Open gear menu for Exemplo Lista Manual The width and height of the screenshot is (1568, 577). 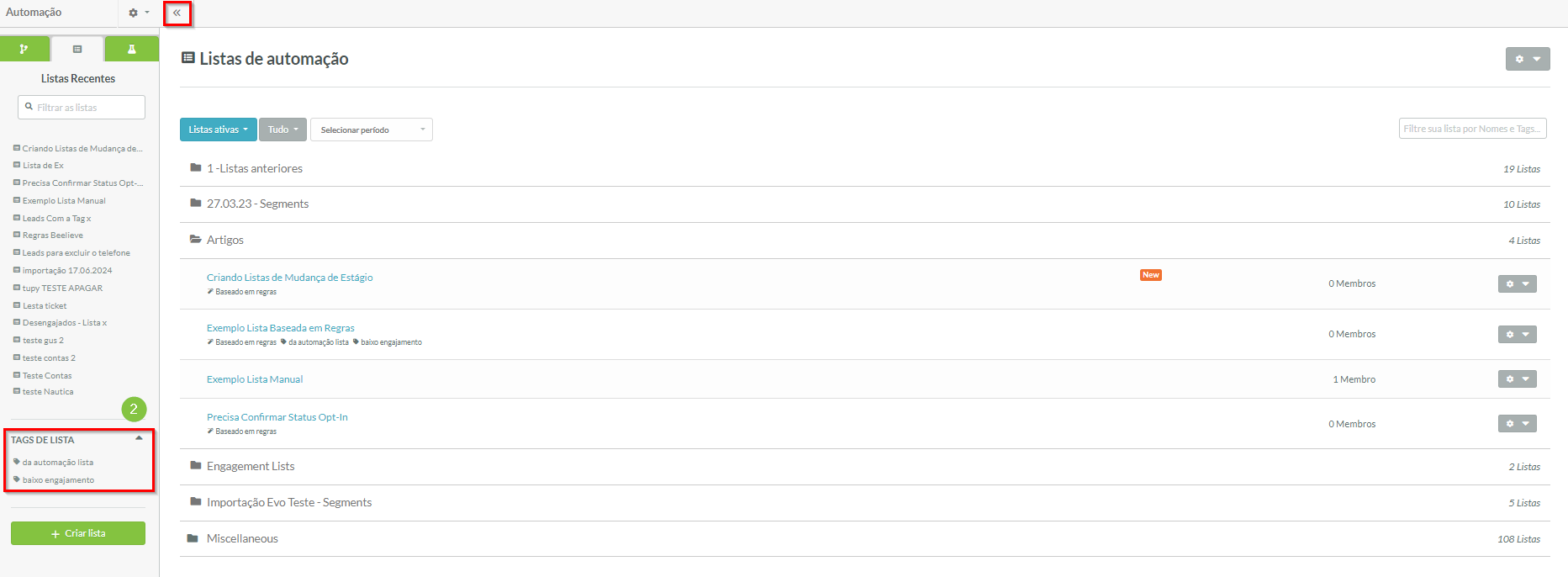(1517, 379)
